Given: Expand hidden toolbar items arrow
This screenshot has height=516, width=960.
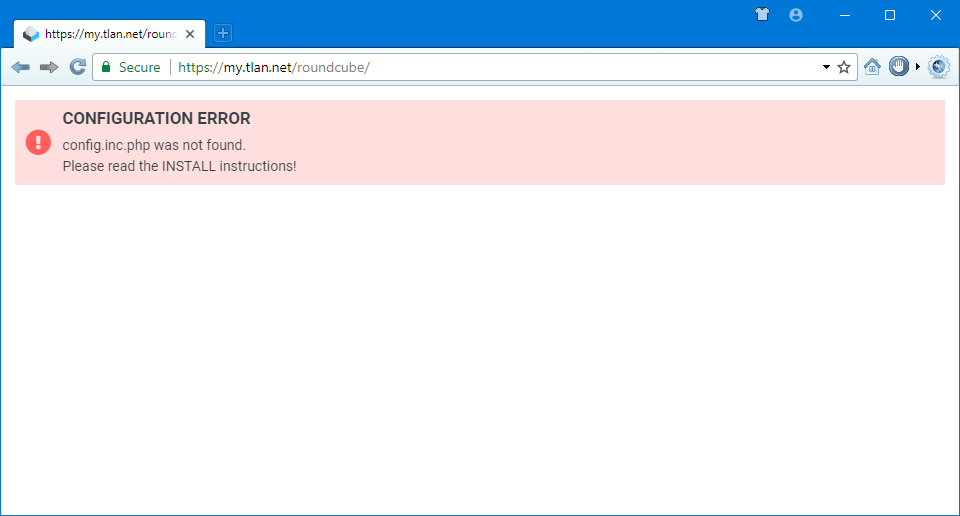Looking at the screenshot, I should click(918, 67).
